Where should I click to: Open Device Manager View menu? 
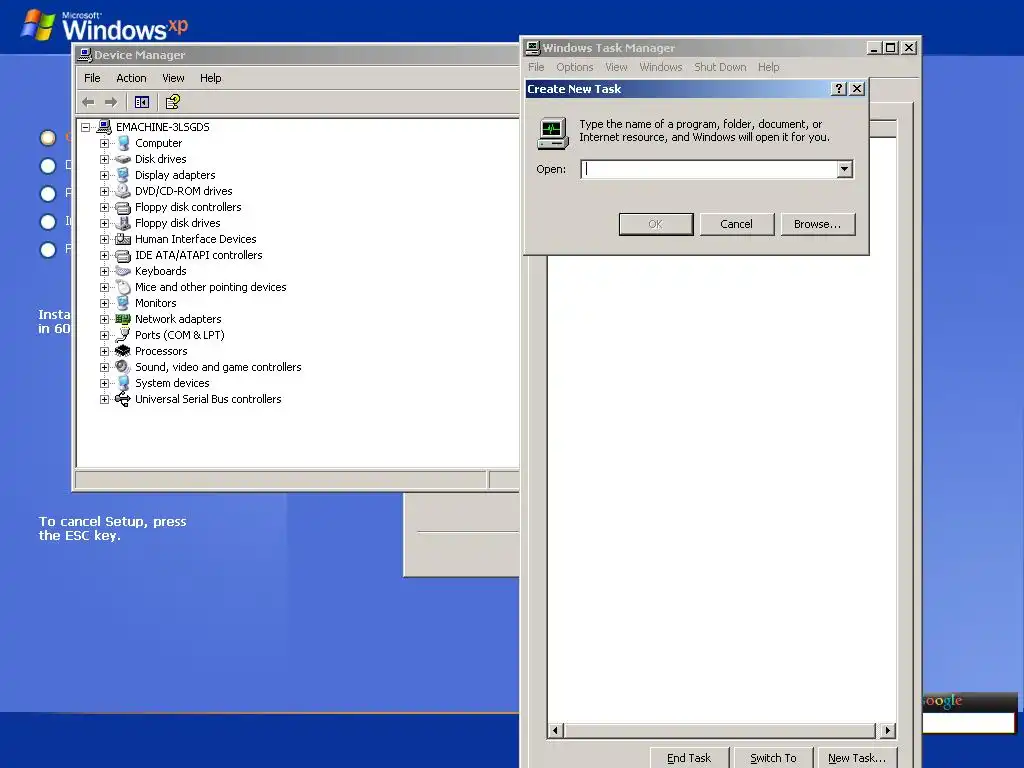click(173, 78)
